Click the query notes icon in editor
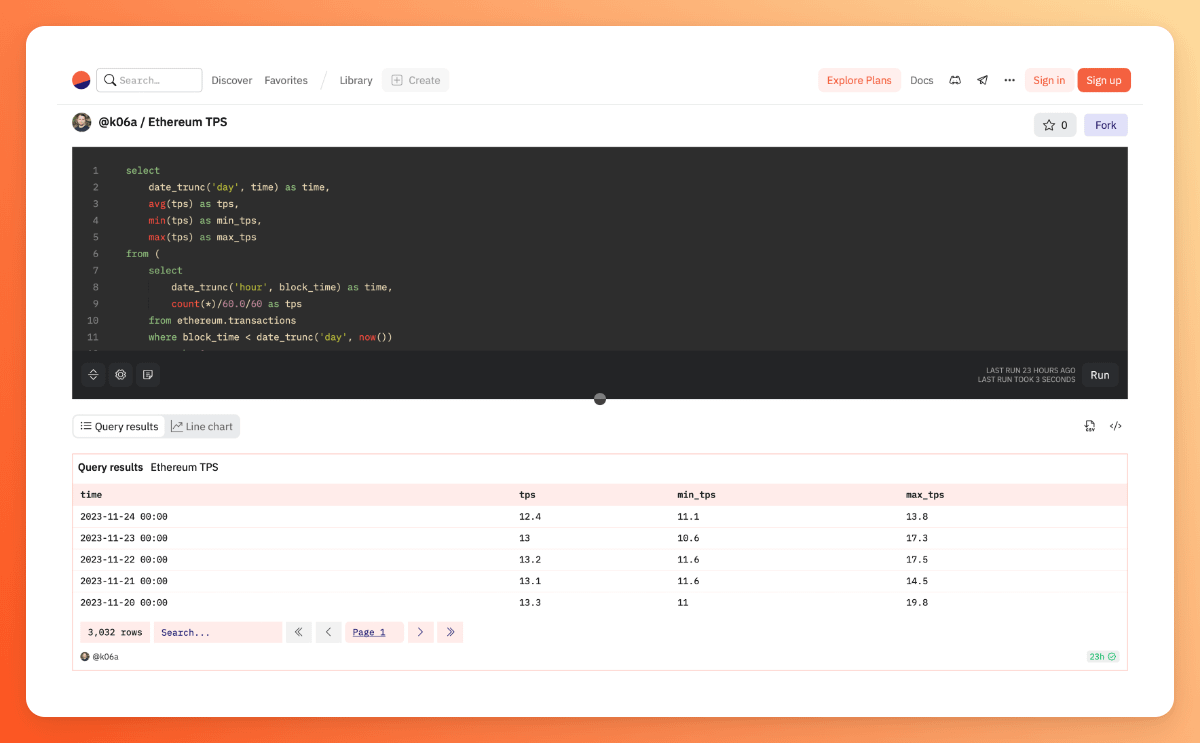Screen dimensions: 1200x743 [x=148, y=375]
